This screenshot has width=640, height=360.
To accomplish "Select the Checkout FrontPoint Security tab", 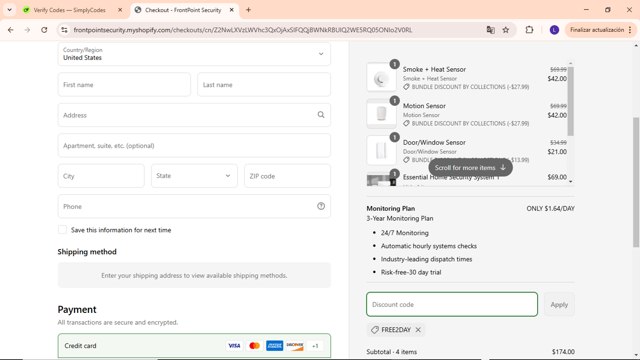I will pyautogui.click(x=183, y=10).
